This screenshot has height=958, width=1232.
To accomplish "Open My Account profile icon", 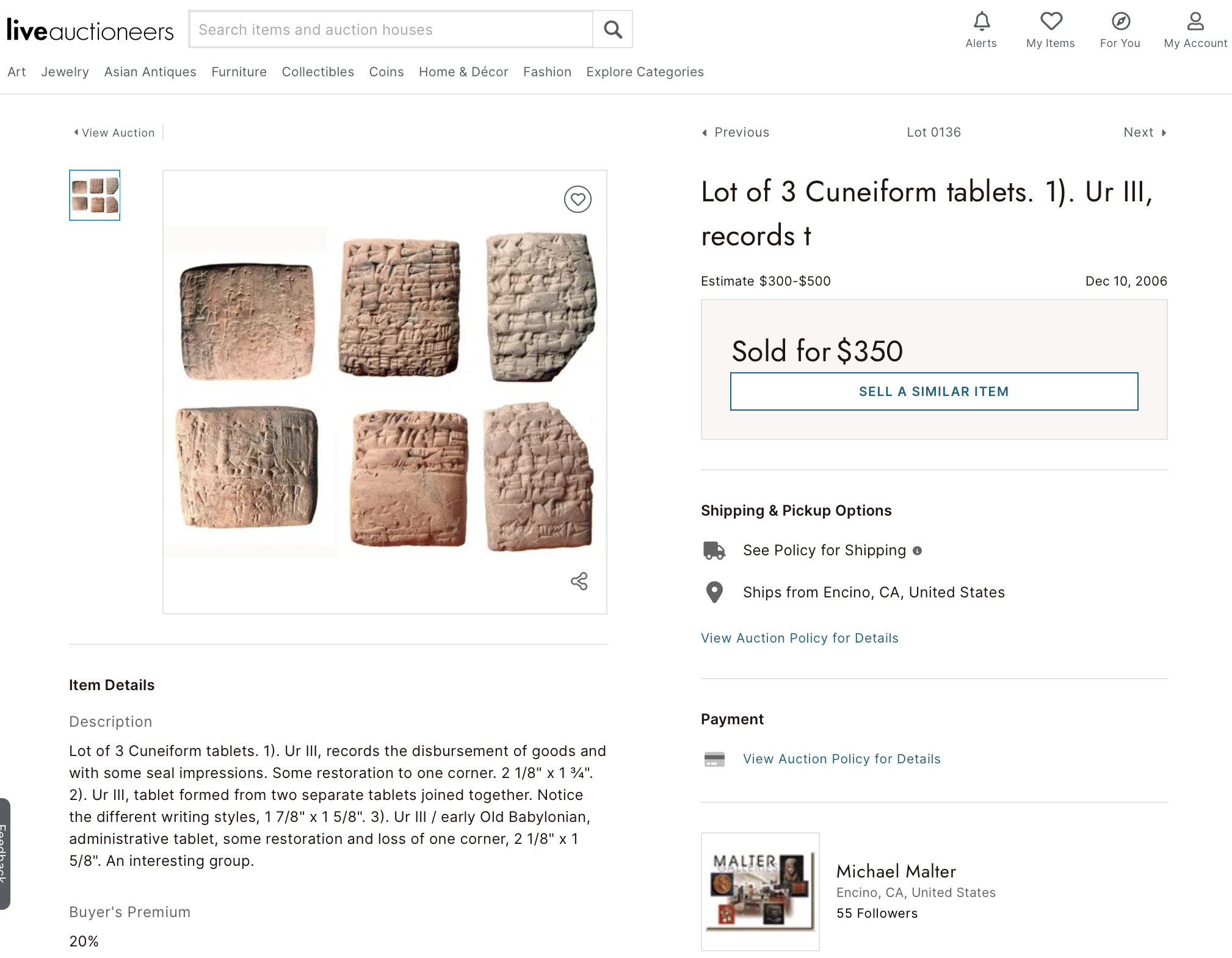I will click(x=1195, y=23).
